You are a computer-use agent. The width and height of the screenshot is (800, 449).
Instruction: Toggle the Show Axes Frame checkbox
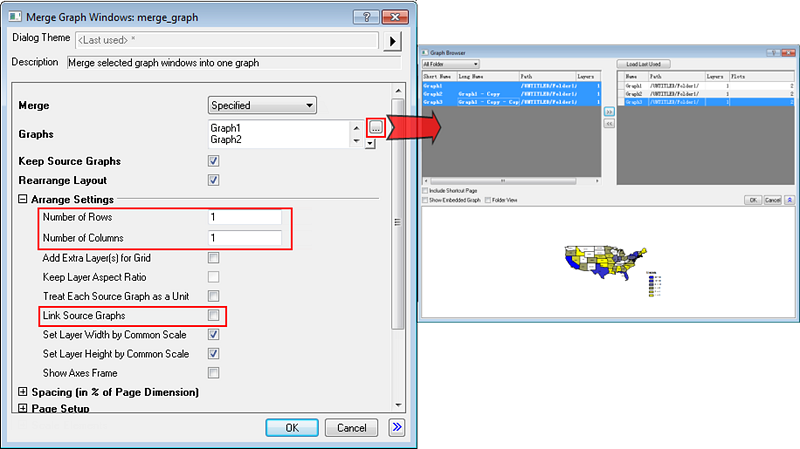coord(213,373)
